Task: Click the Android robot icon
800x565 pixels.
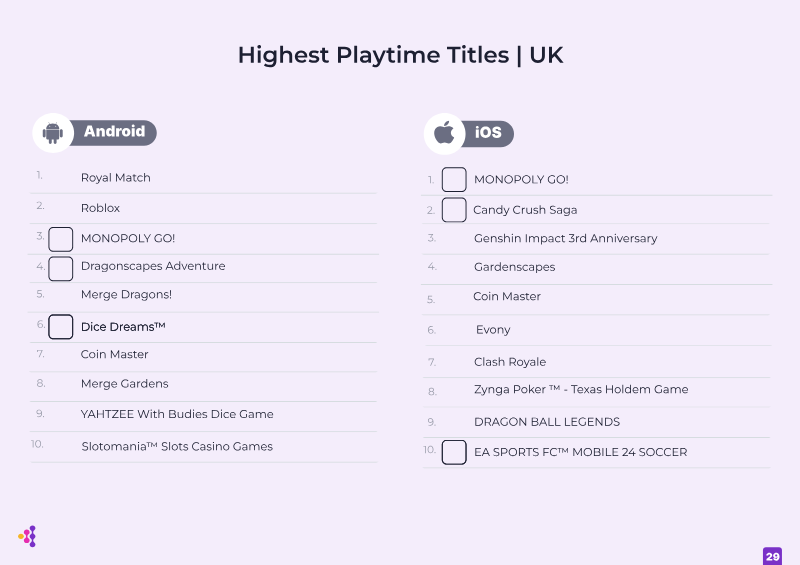Action: tap(53, 133)
